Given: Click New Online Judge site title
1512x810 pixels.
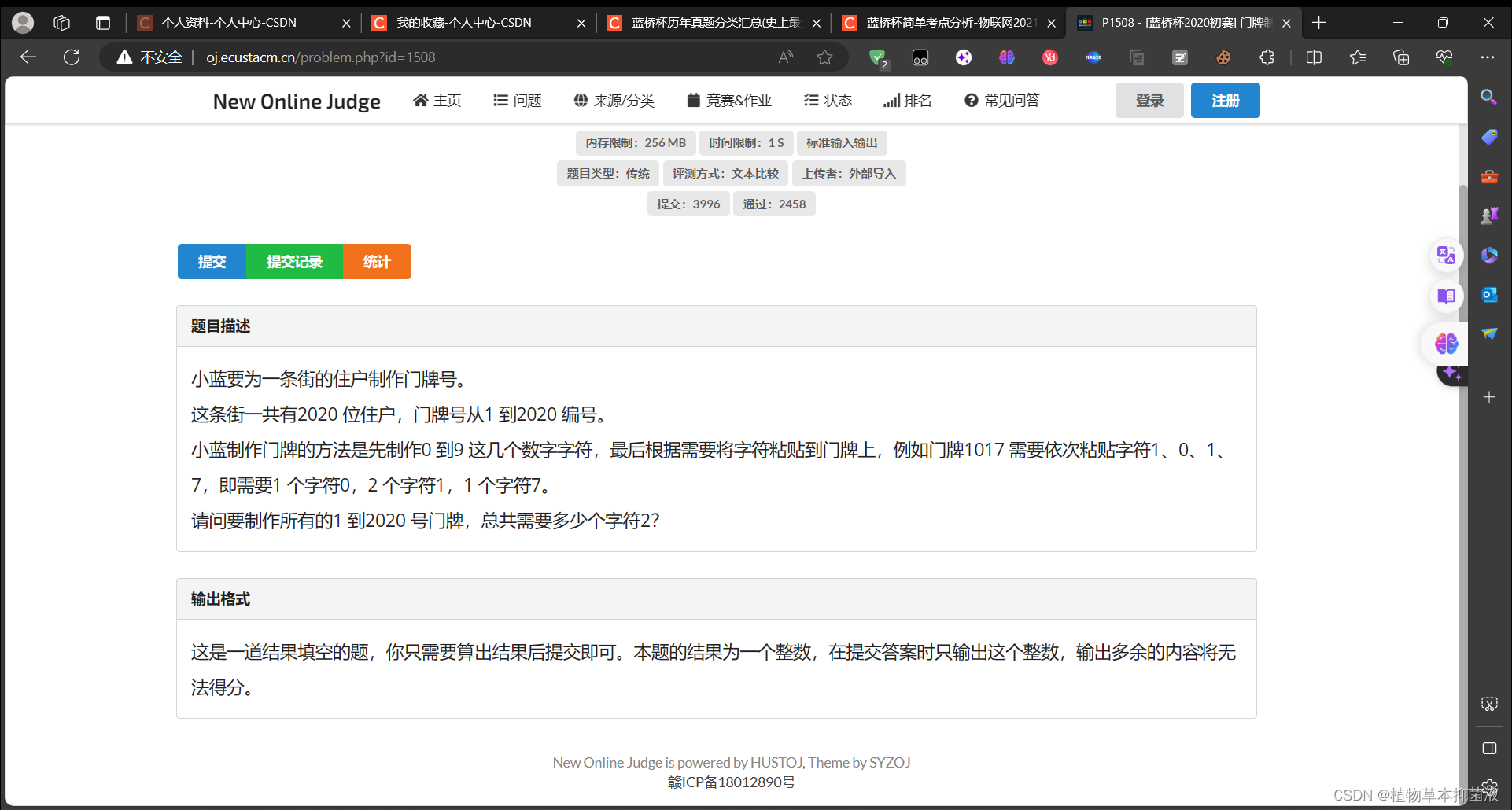Looking at the screenshot, I should click(x=297, y=101).
